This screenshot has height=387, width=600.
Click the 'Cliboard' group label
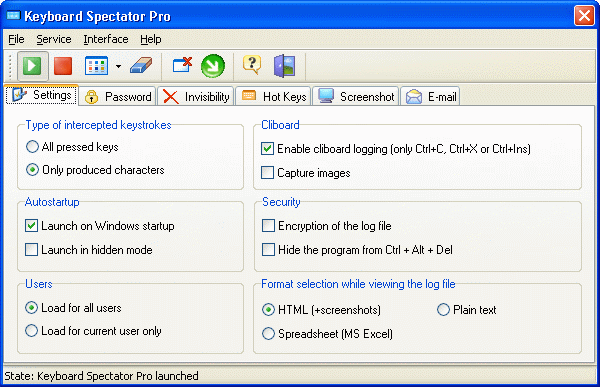click(280, 125)
